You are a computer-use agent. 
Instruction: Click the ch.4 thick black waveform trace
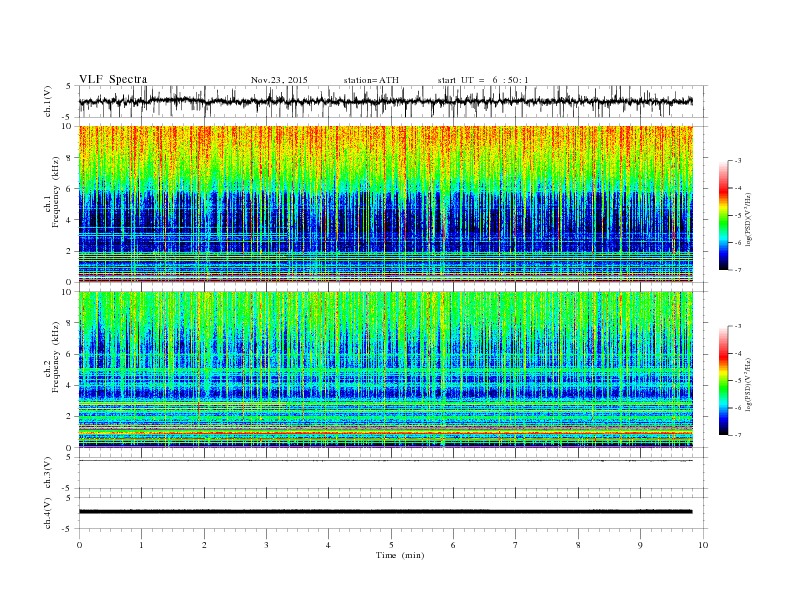(385, 512)
